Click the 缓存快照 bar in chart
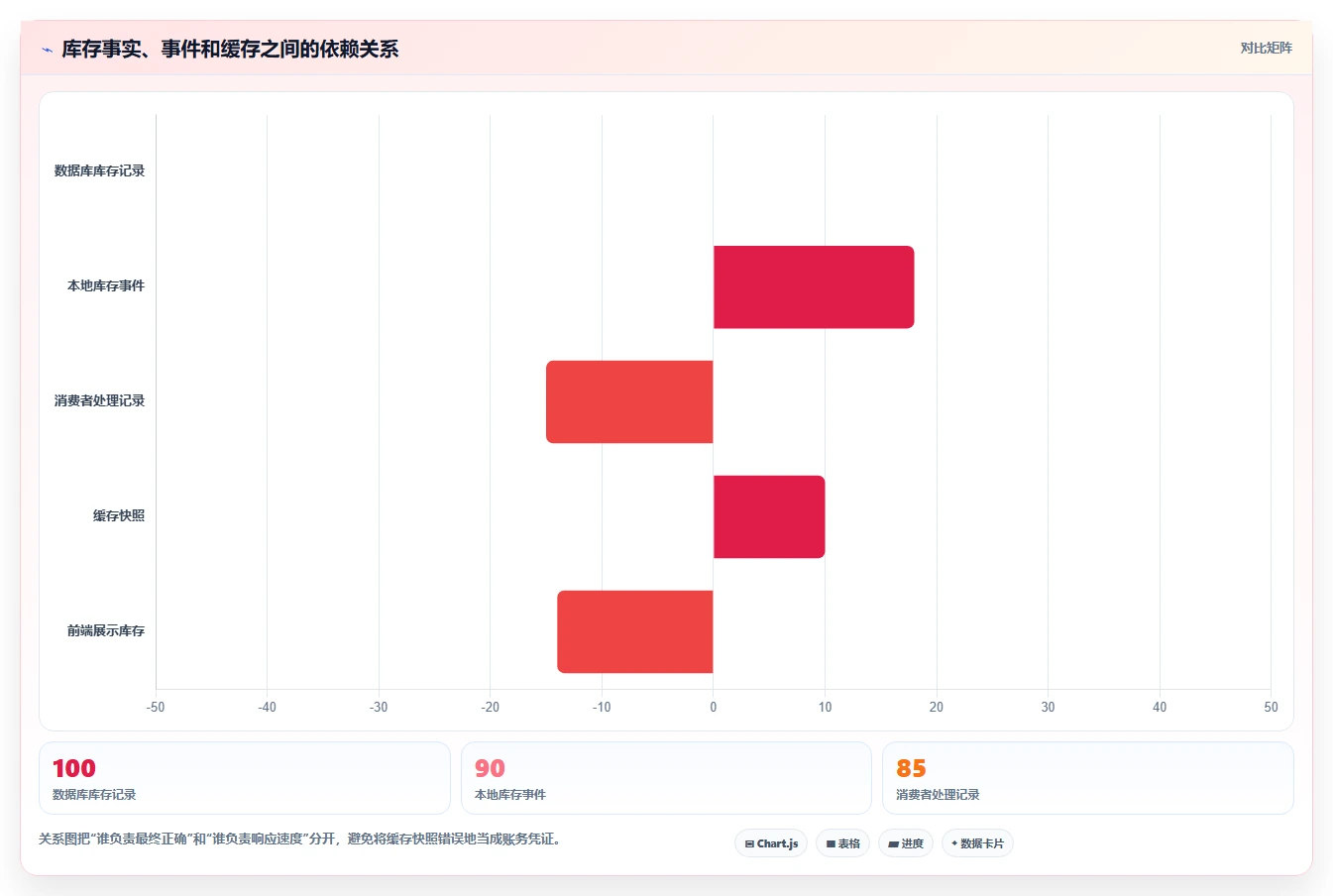Screen dimensions: 1333x896 (x=769, y=516)
